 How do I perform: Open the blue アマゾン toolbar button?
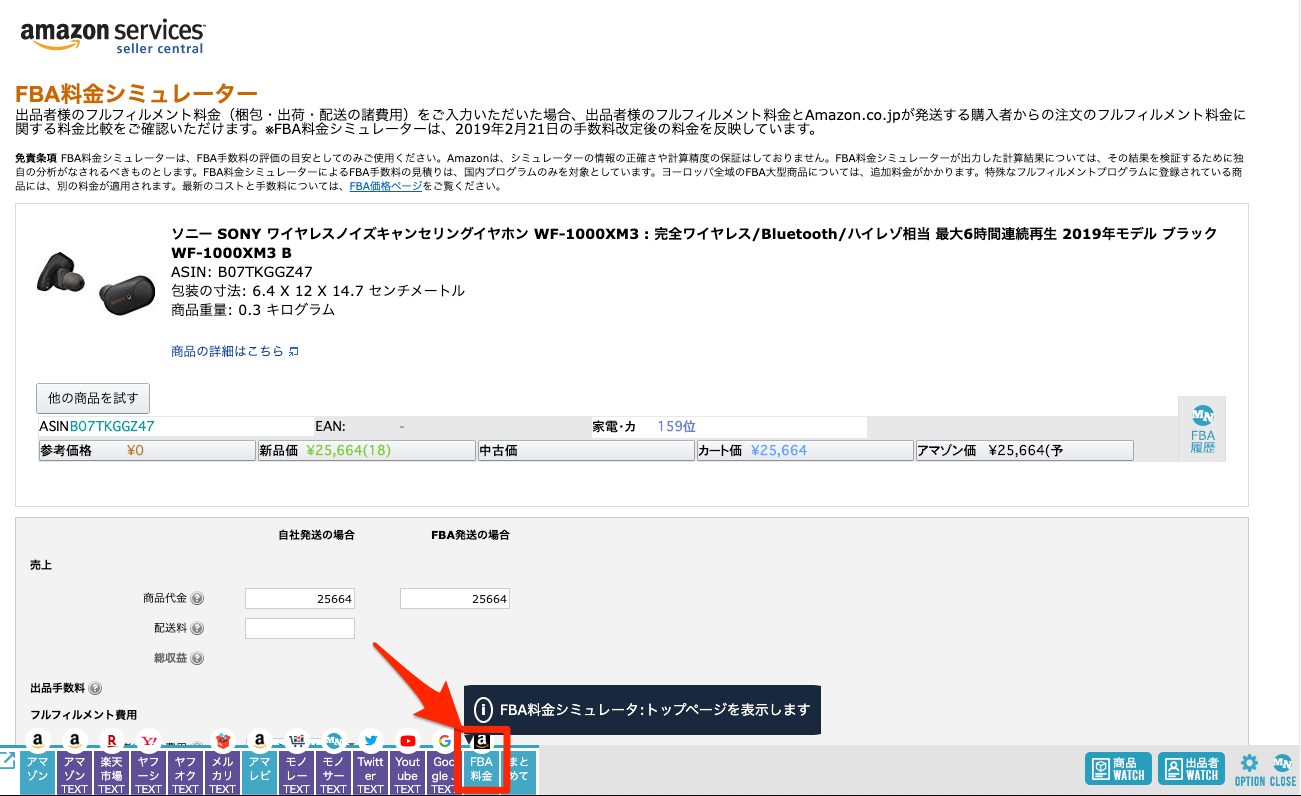click(38, 773)
